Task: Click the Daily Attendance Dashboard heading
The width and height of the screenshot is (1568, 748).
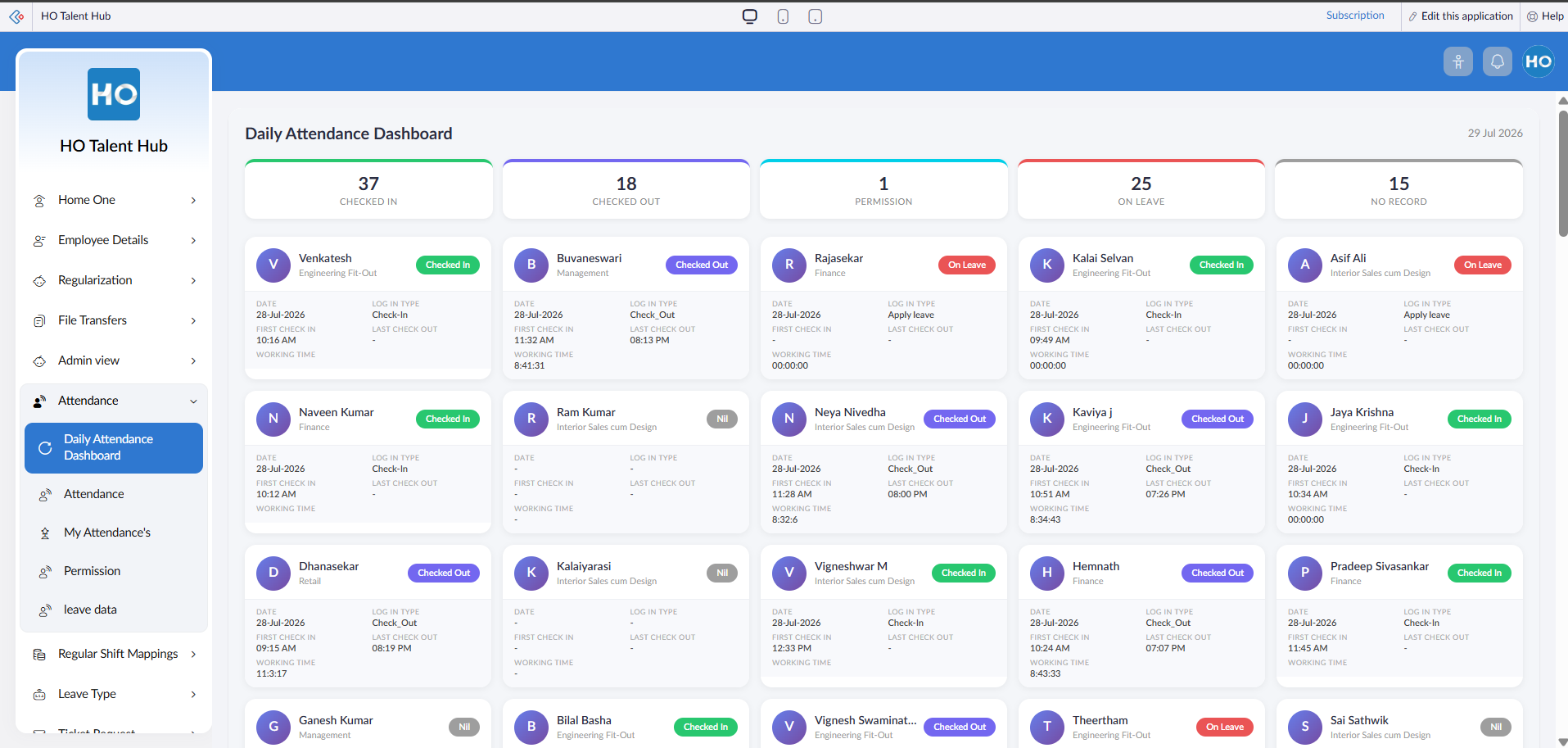Action: tap(349, 134)
